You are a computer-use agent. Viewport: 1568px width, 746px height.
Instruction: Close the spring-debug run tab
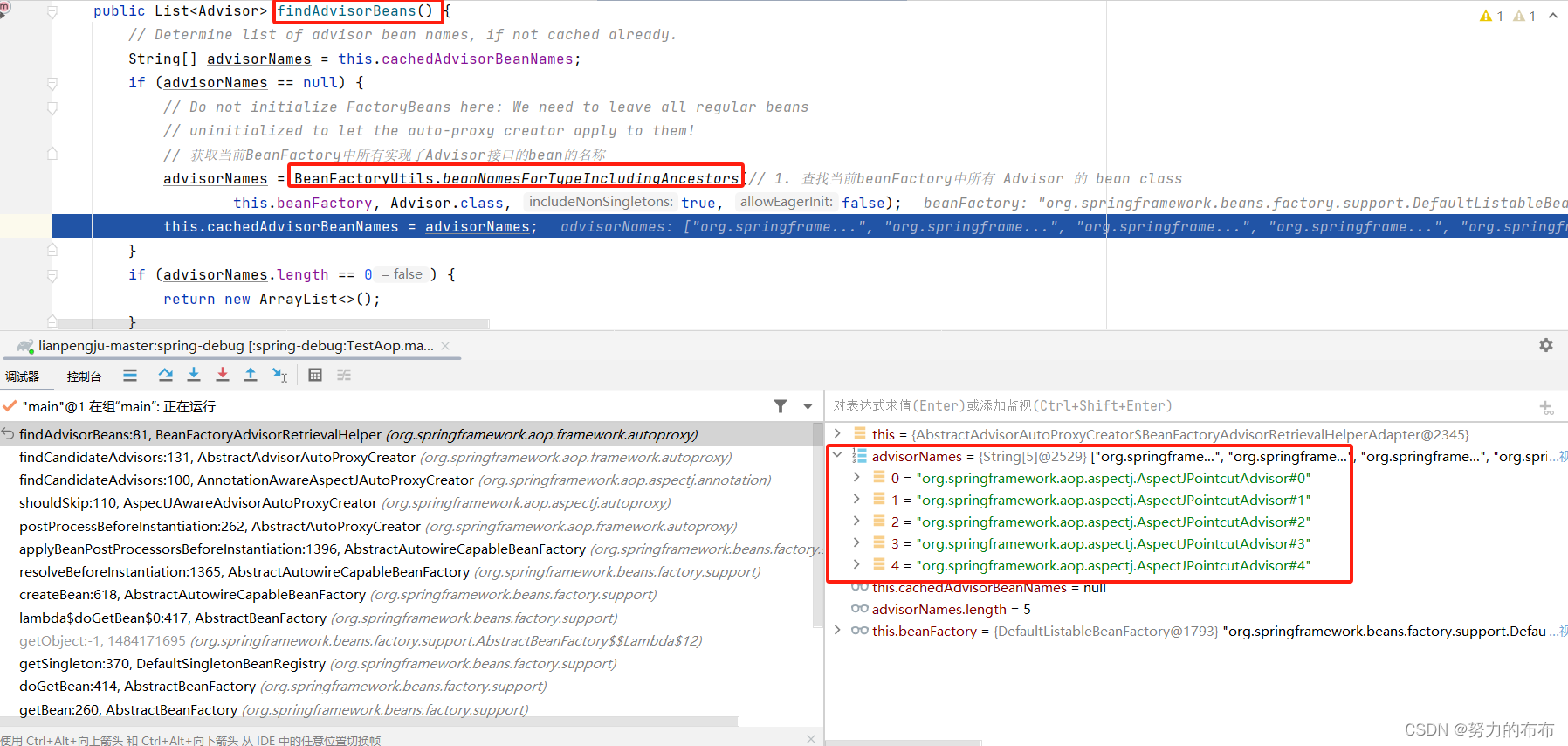(445, 346)
